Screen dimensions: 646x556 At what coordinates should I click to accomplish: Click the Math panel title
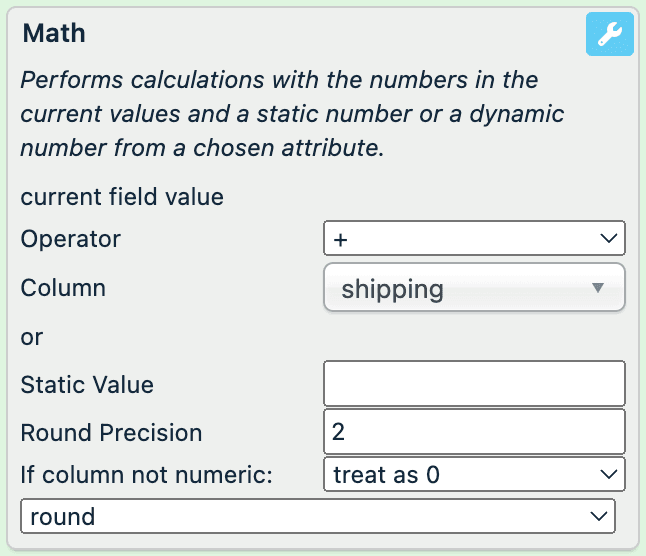coord(54,34)
